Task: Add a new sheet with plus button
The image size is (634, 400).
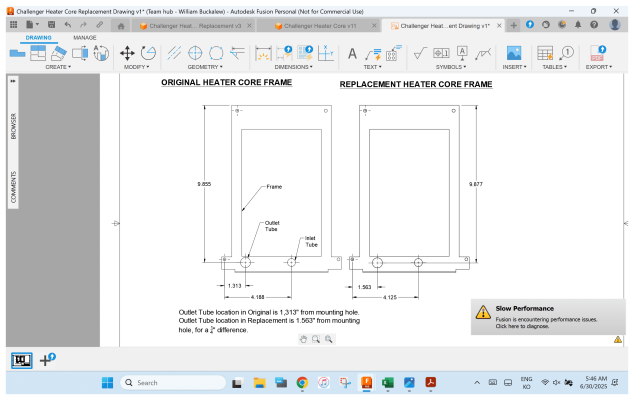Action: point(46,360)
